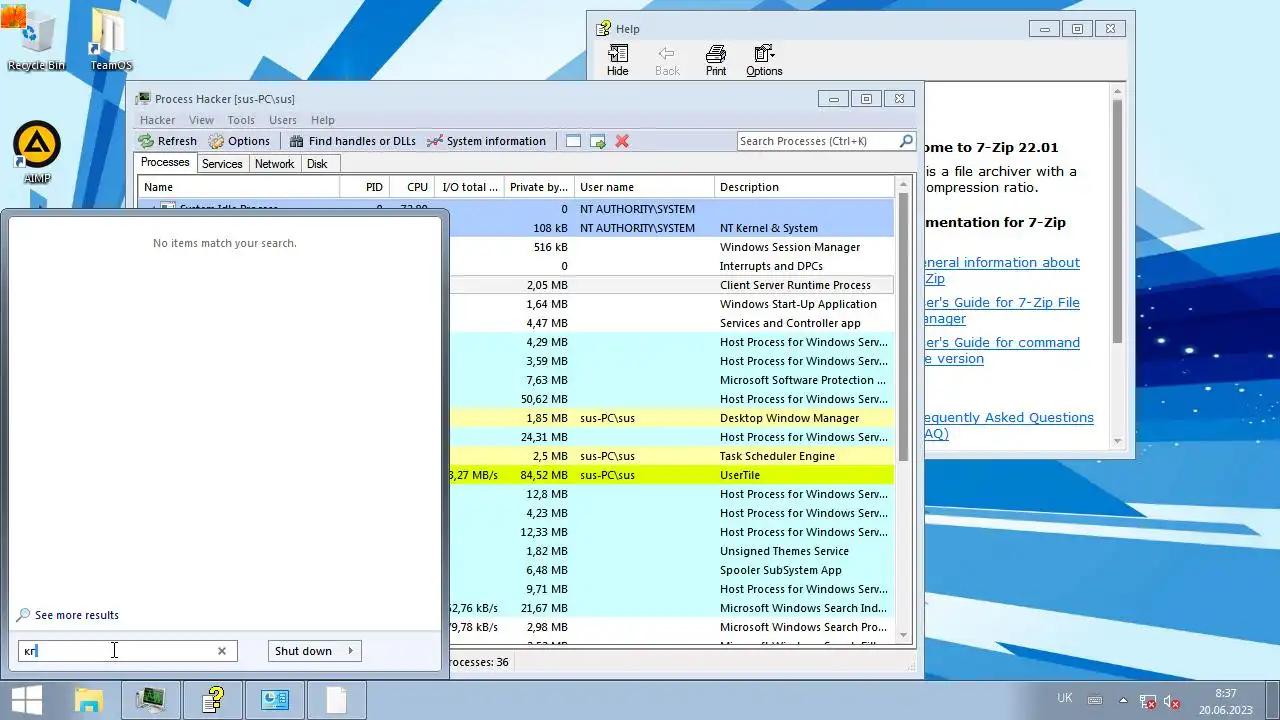
Task: Click the Find window toolbar icon
Action: (x=573, y=141)
